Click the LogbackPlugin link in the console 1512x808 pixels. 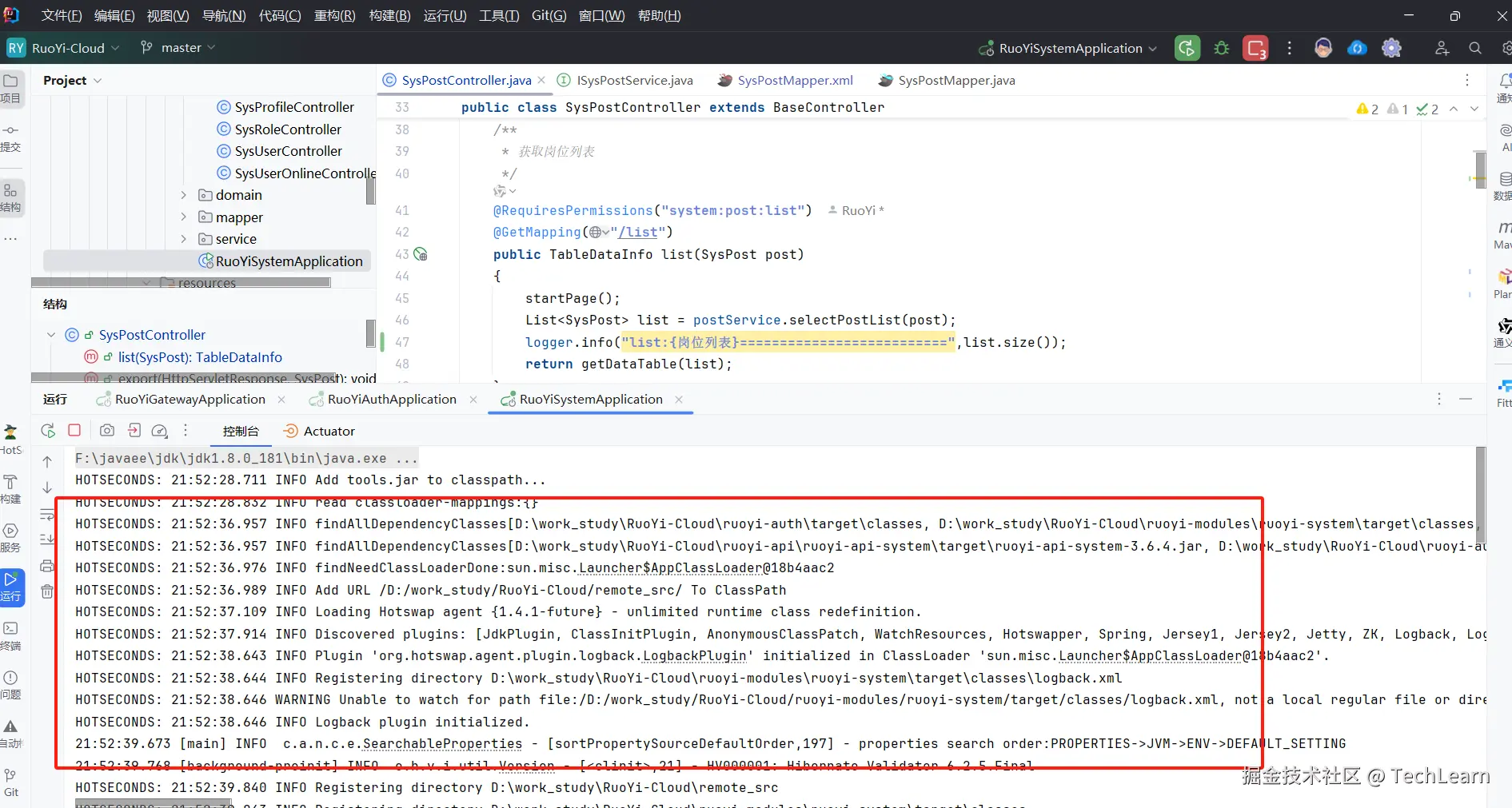695,656
